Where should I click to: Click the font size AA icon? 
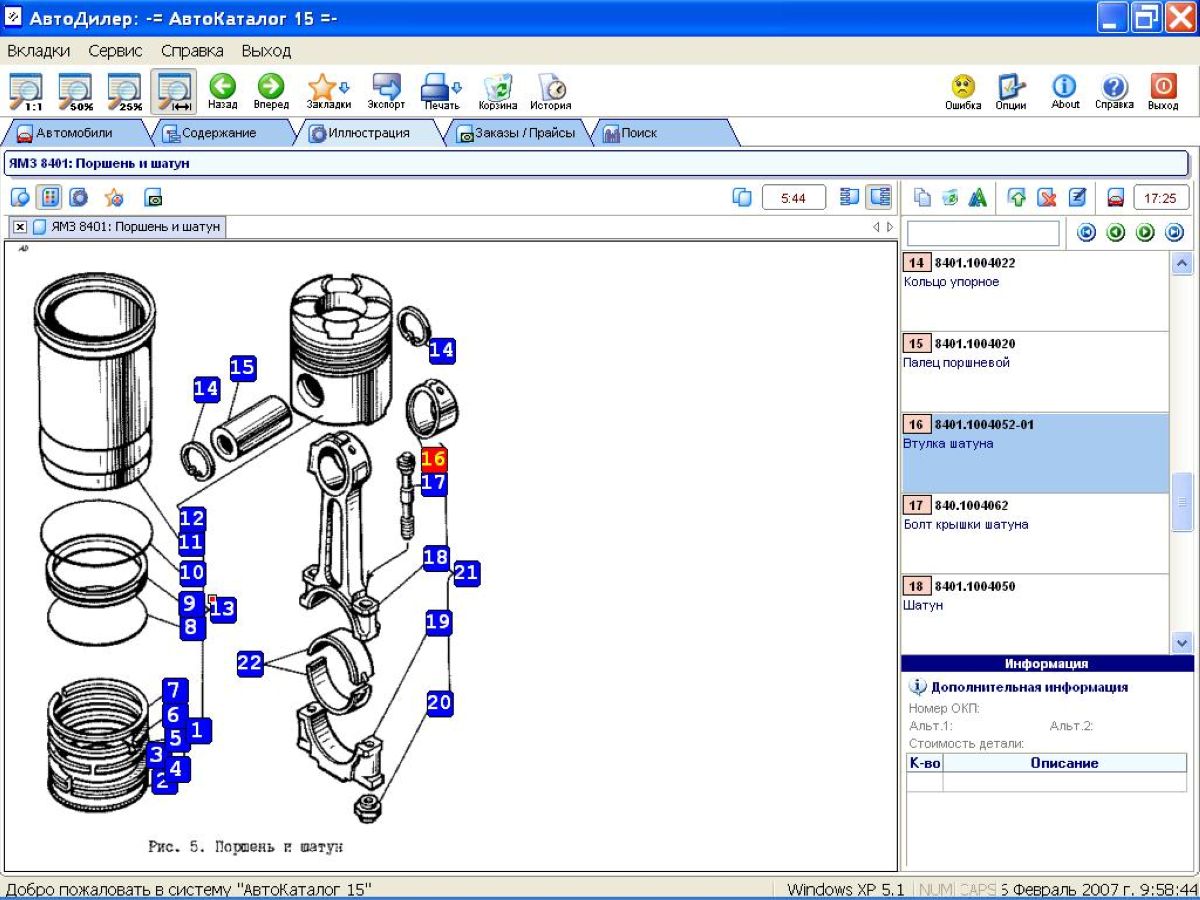(978, 197)
